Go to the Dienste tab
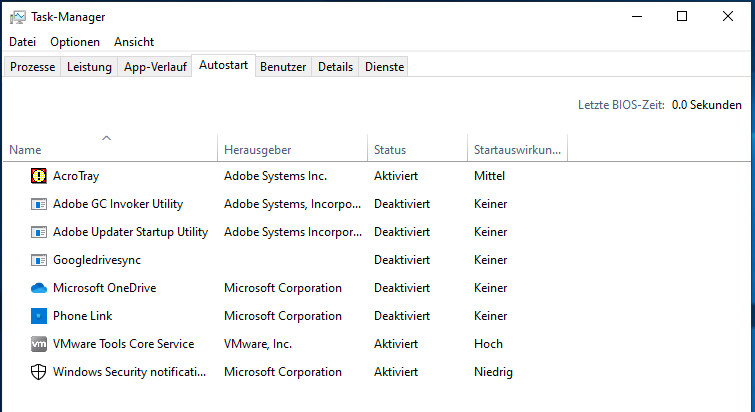This screenshot has width=755, height=412. [384, 67]
